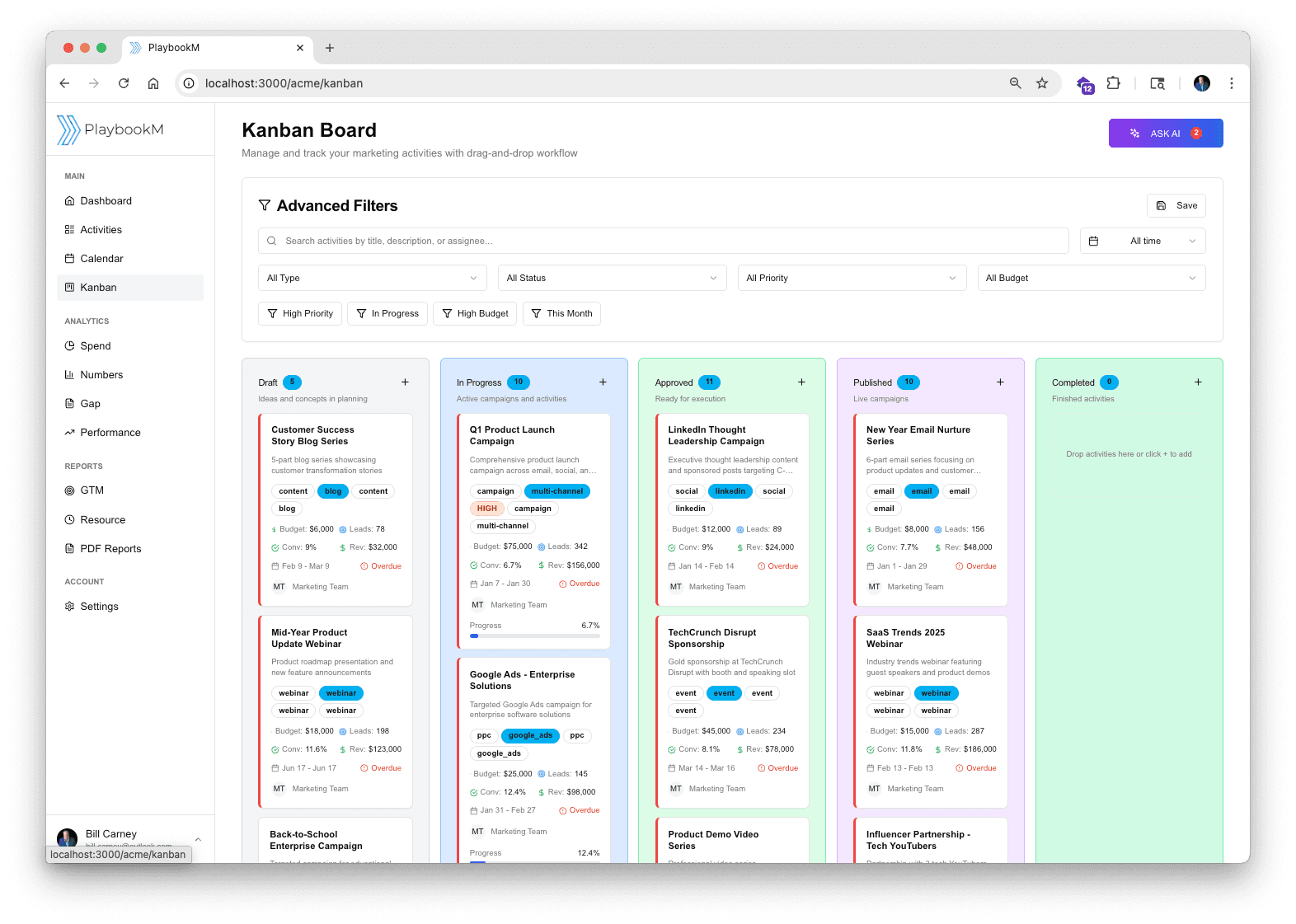Toggle the In Progress quick filter

click(x=387, y=313)
